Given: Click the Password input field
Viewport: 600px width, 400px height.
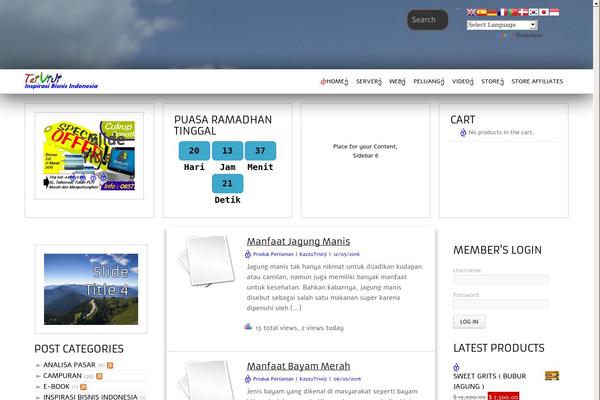Looking at the screenshot, I should [x=501, y=305].
